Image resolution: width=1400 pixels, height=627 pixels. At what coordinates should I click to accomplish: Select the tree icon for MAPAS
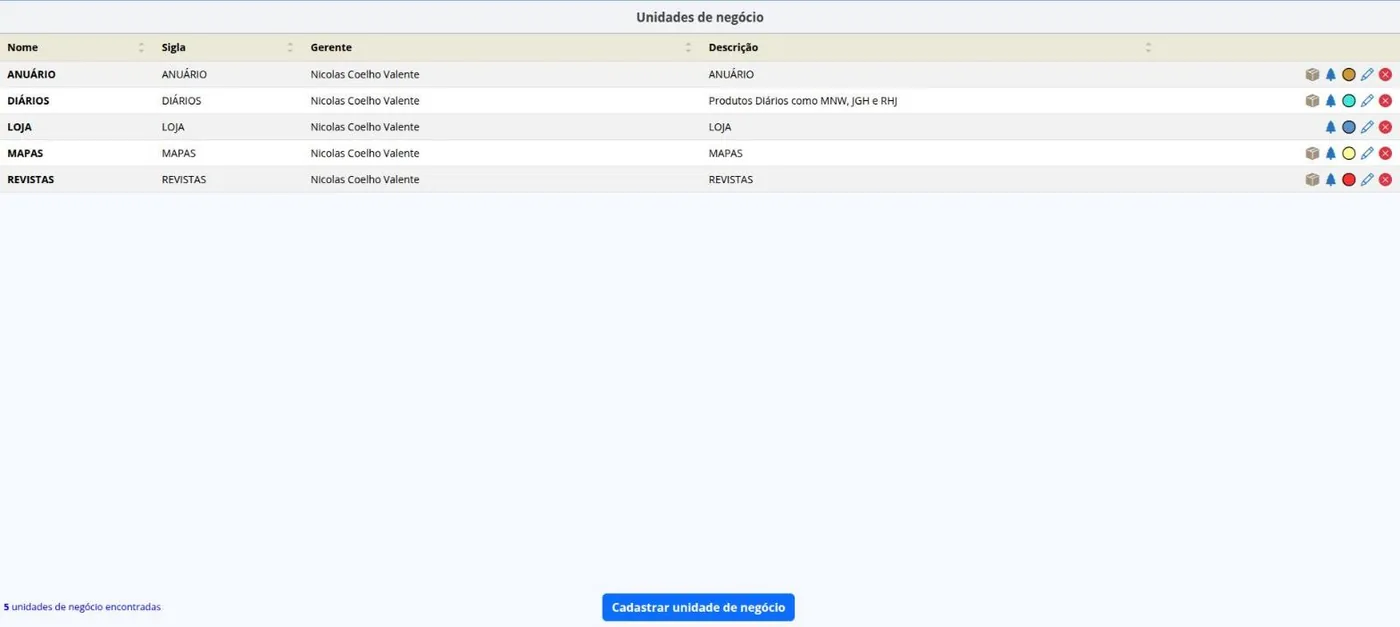pos(1331,153)
